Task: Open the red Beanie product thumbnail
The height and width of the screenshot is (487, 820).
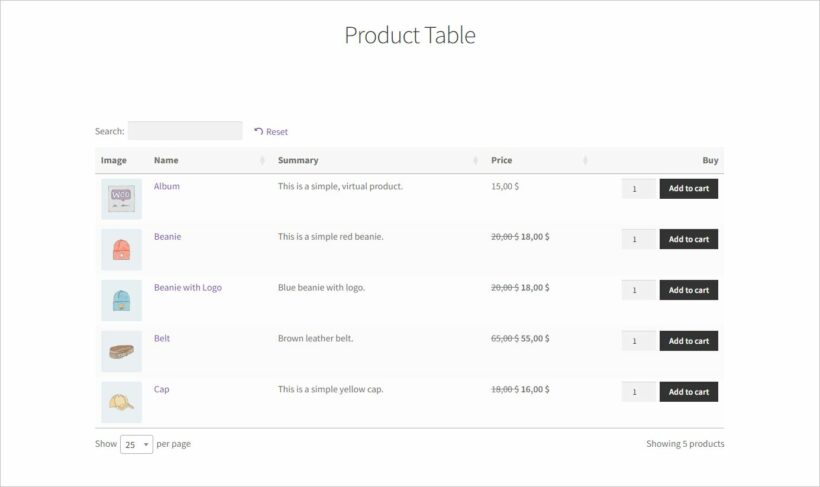Action: (x=121, y=250)
